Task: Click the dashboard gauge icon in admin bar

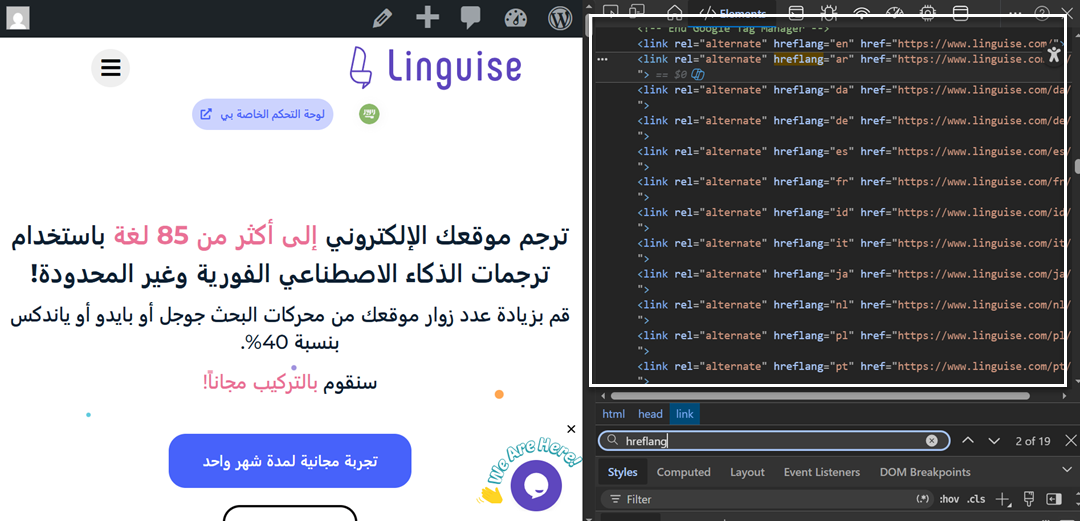Action: [x=515, y=17]
